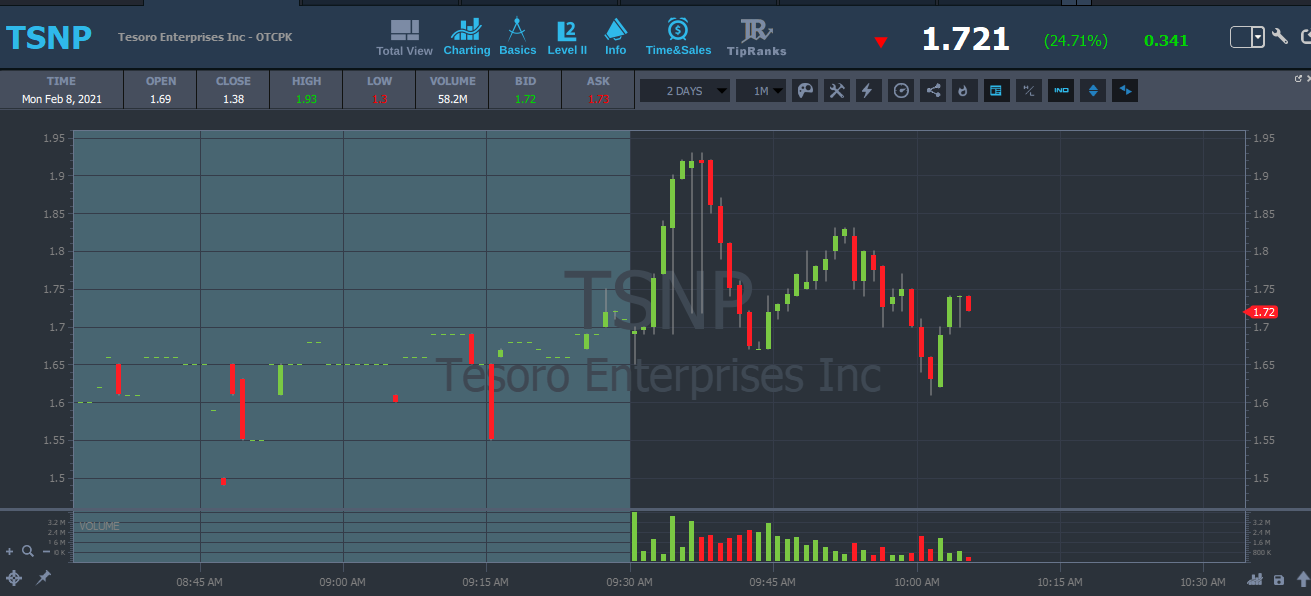Open the TipRanks view
1311x596 pixels.
point(756,37)
